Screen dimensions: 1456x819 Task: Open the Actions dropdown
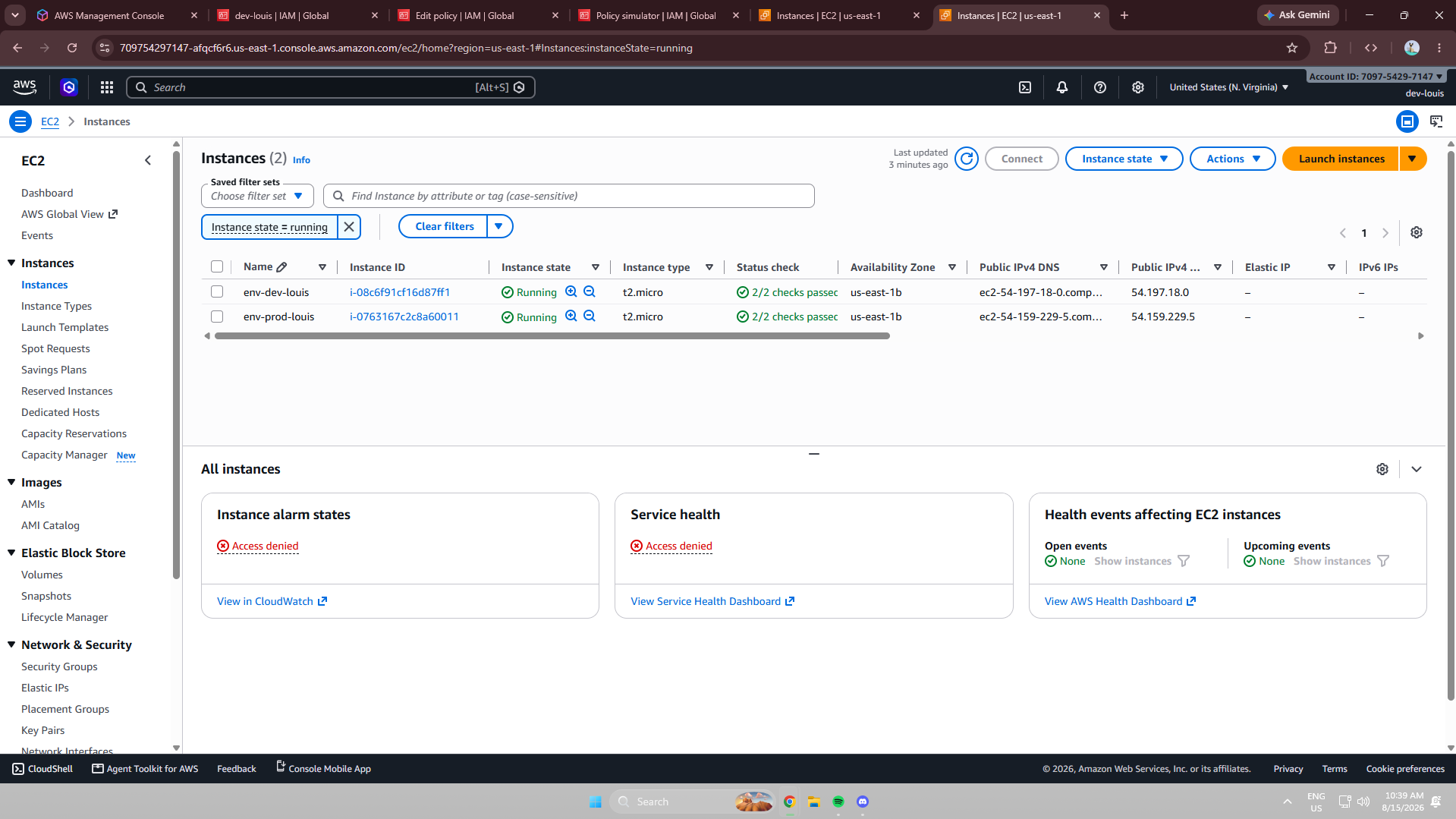(x=1233, y=159)
